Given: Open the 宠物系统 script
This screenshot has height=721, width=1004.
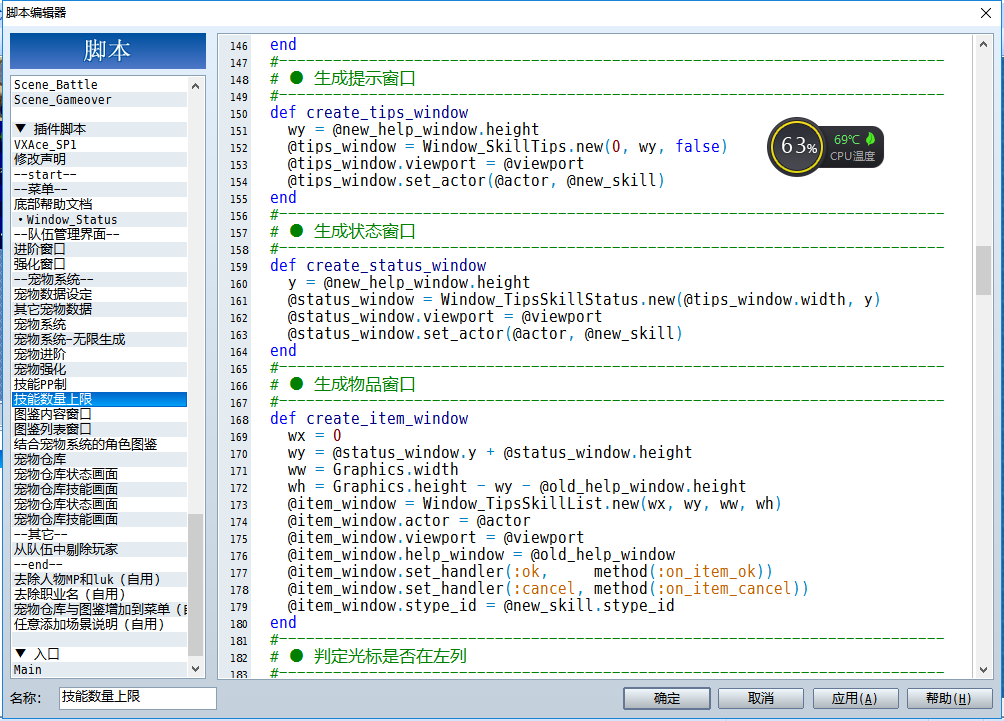Looking at the screenshot, I should point(40,324).
